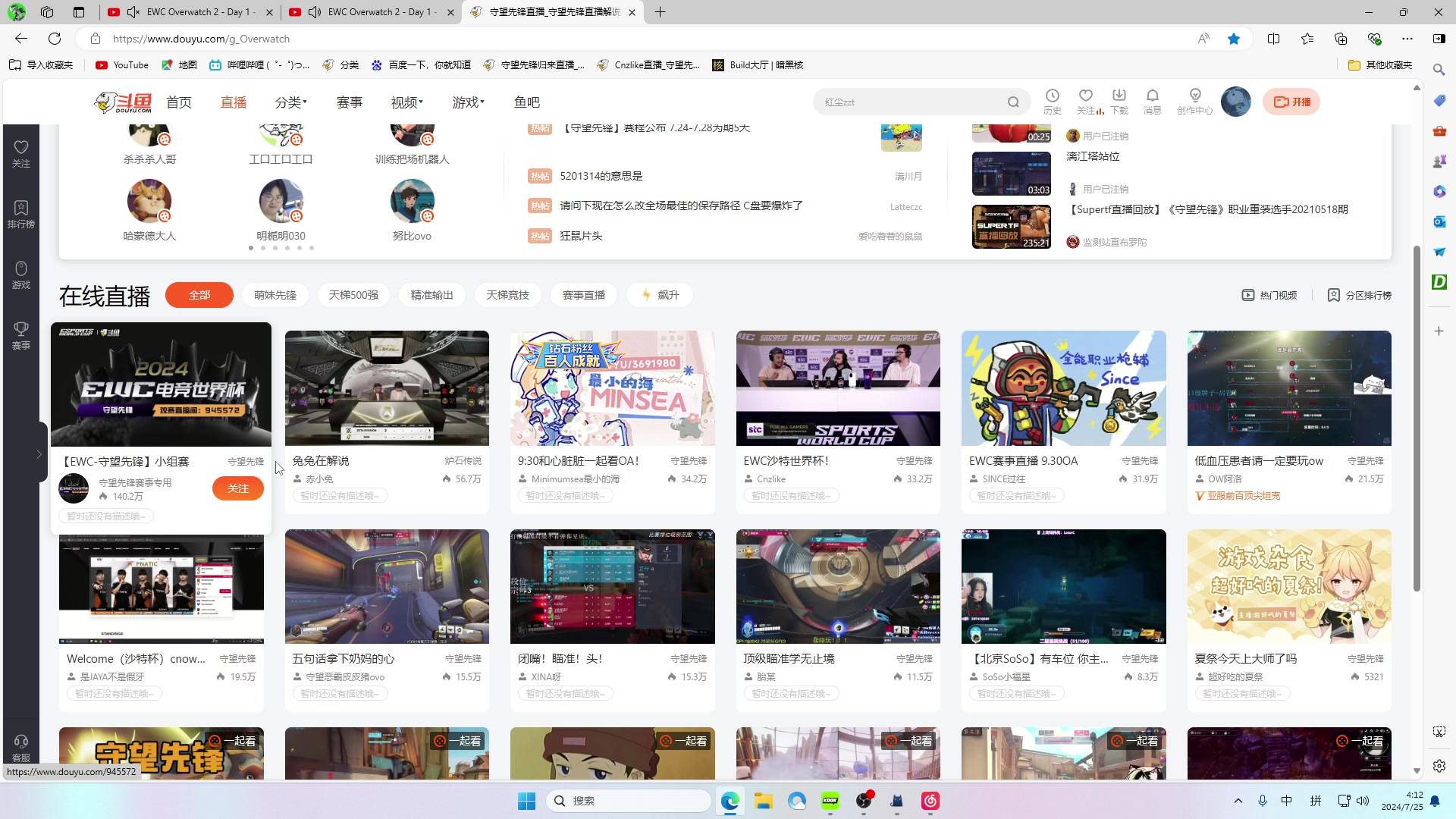Open Read aloud icon in address bar
The width and height of the screenshot is (1456, 819).
pos(1203,39)
